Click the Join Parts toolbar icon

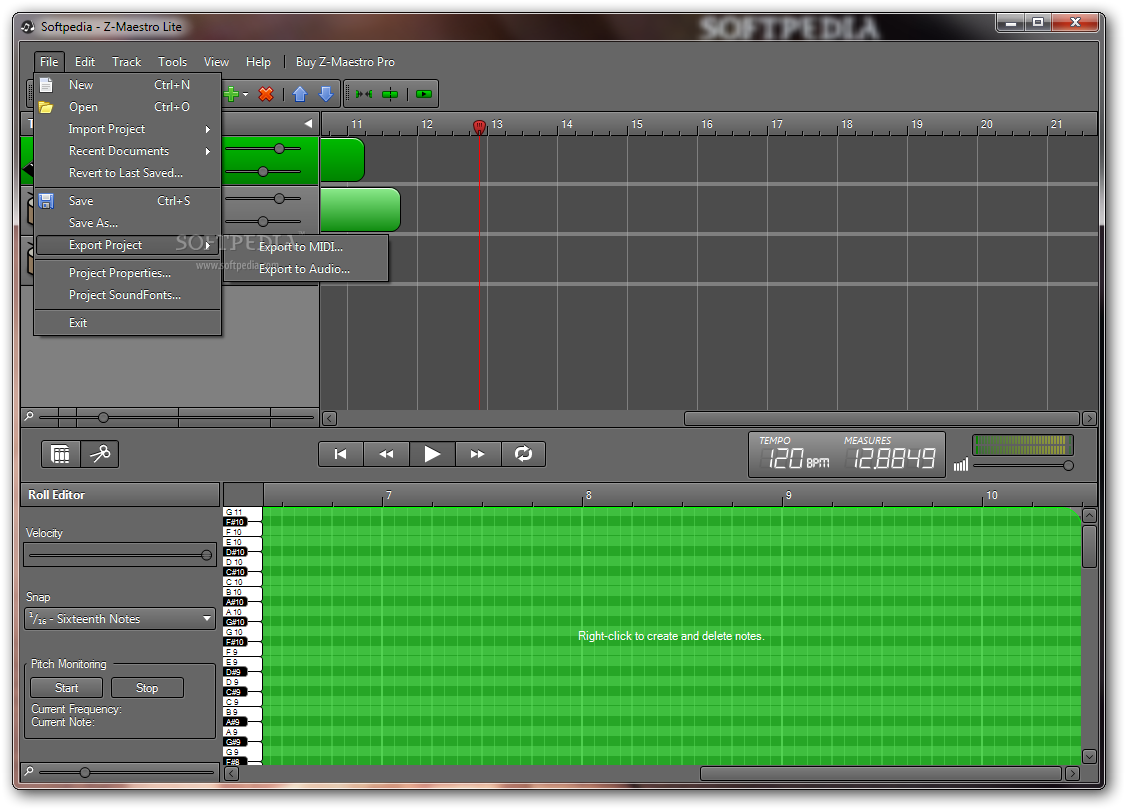(x=364, y=94)
